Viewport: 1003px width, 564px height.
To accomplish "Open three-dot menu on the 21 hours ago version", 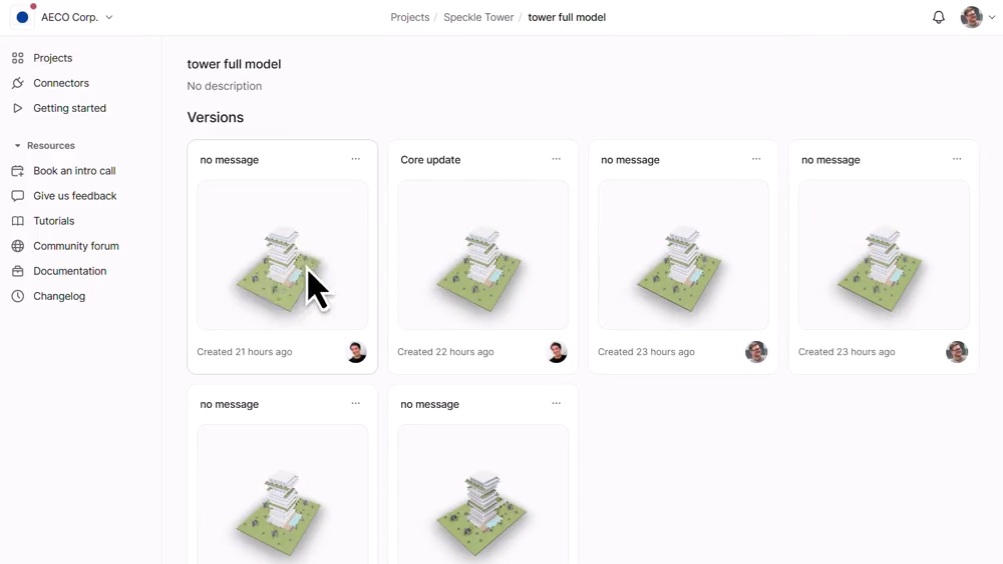I will 356,159.
